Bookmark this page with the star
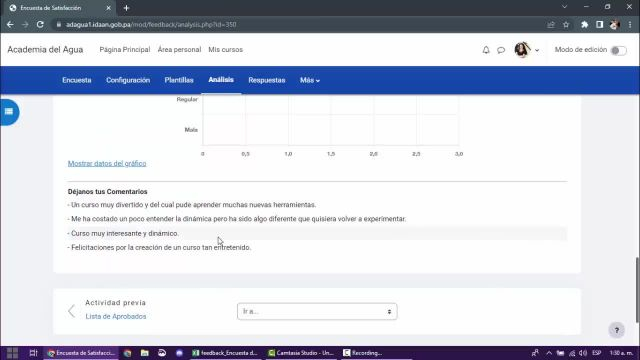640x360 pixels. (x=566, y=24)
